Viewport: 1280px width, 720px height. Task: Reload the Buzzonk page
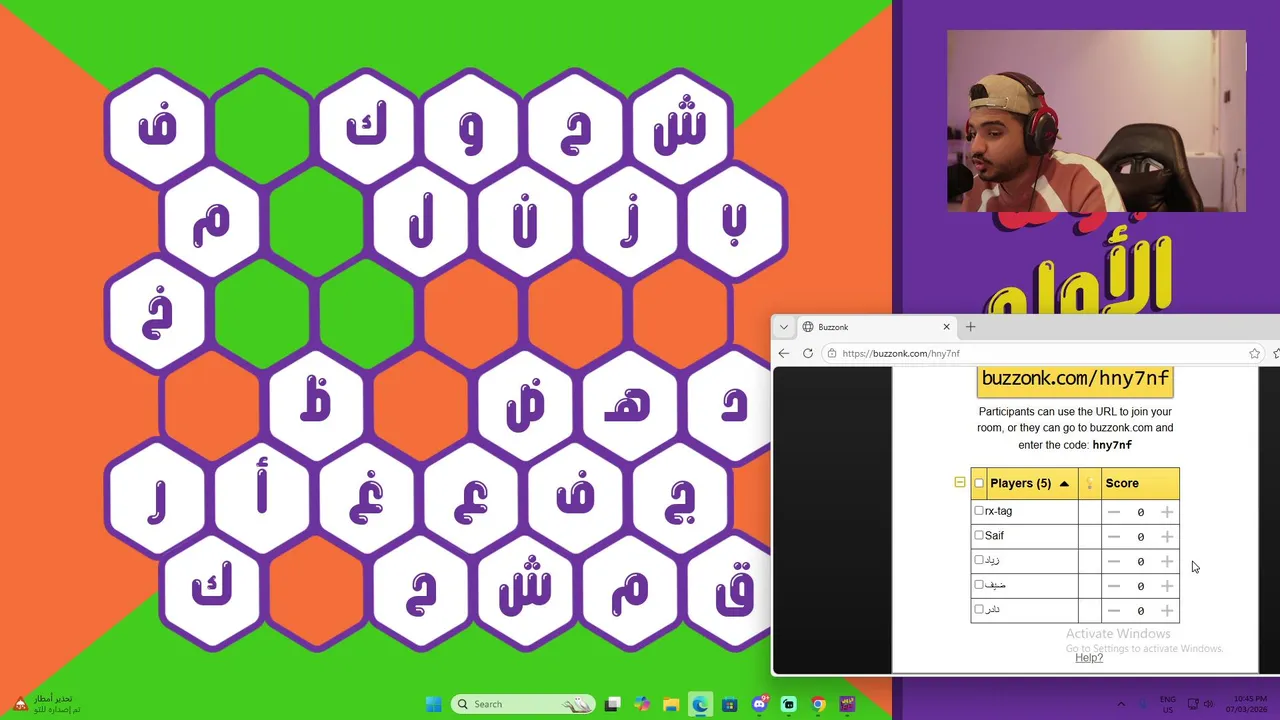808,353
